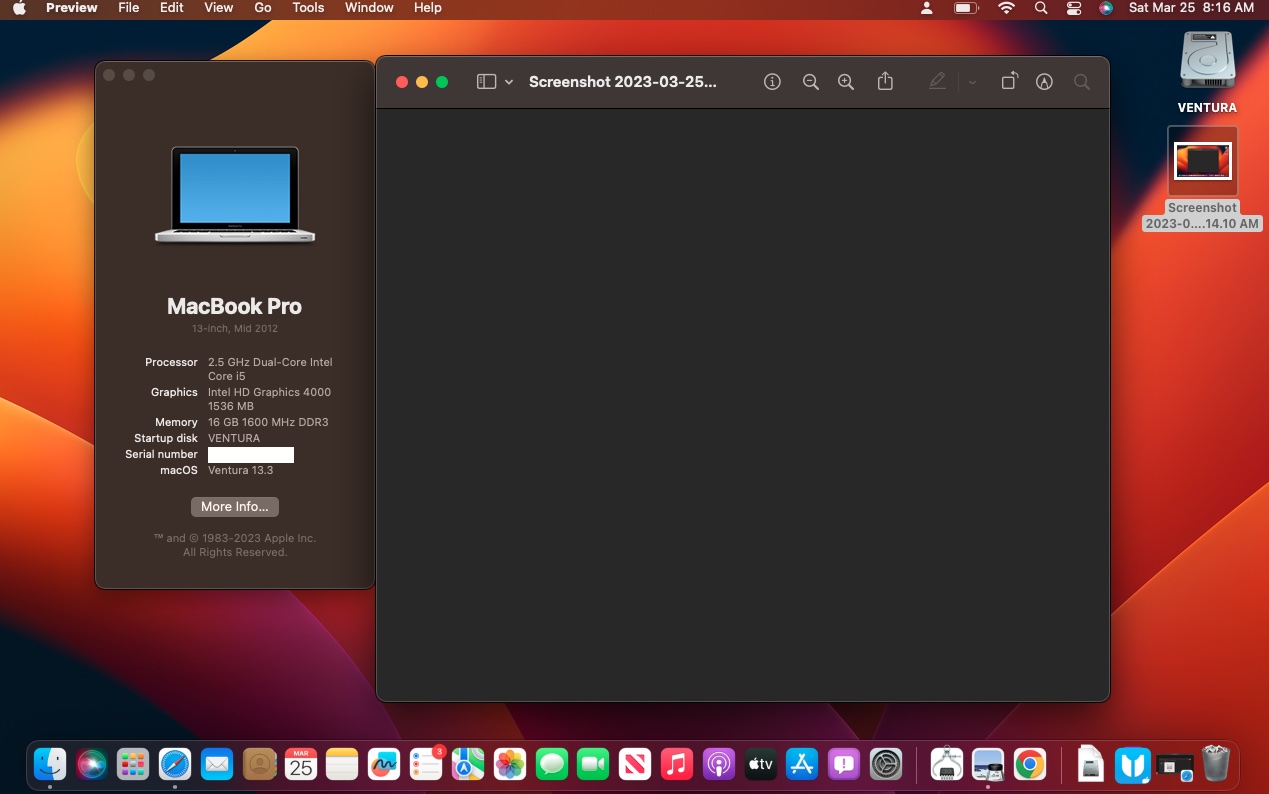Open FaceTime from the Dock
The image size is (1269, 794).
[593, 765]
